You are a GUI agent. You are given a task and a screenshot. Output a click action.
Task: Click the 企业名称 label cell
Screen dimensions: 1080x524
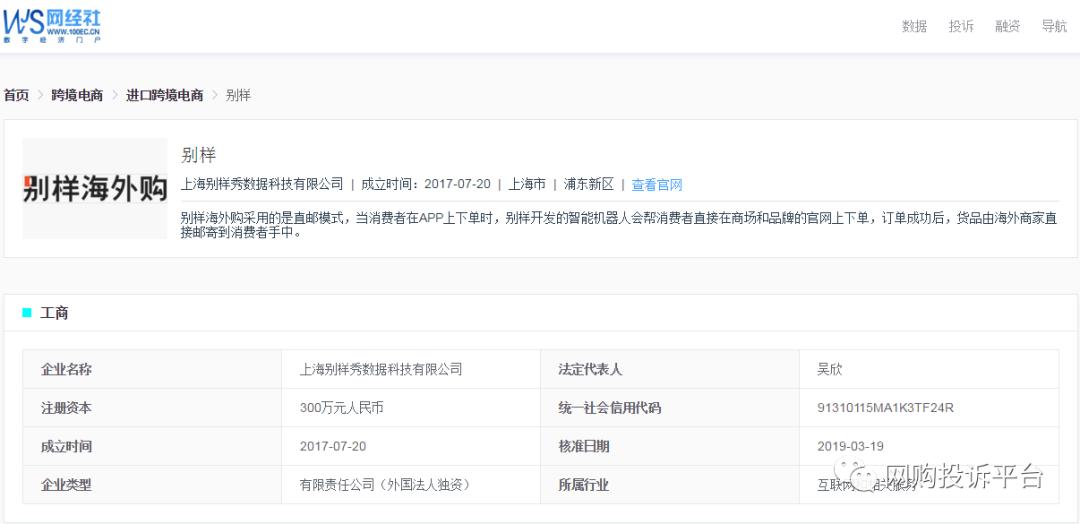coord(152,369)
